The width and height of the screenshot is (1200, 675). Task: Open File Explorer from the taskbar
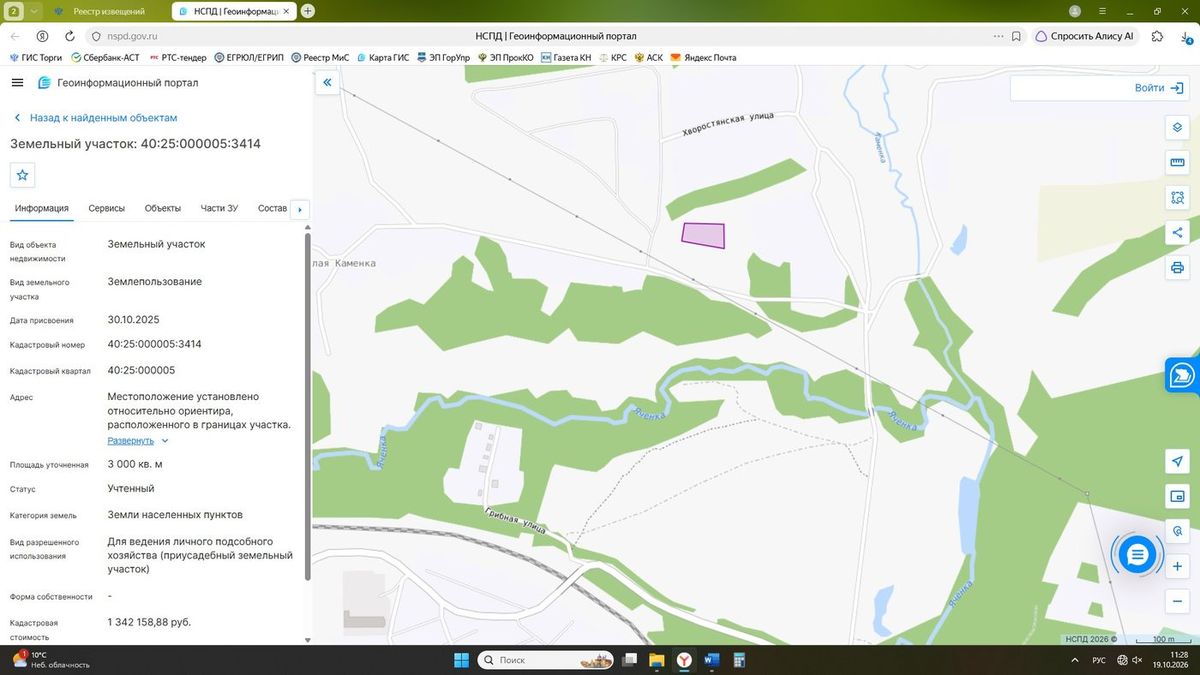[x=656, y=660]
